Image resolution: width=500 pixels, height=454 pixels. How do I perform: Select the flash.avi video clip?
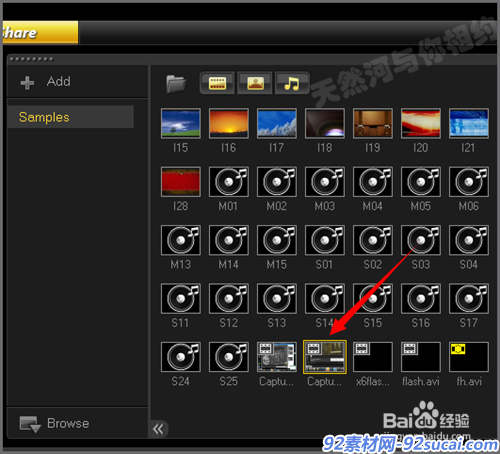click(421, 357)
